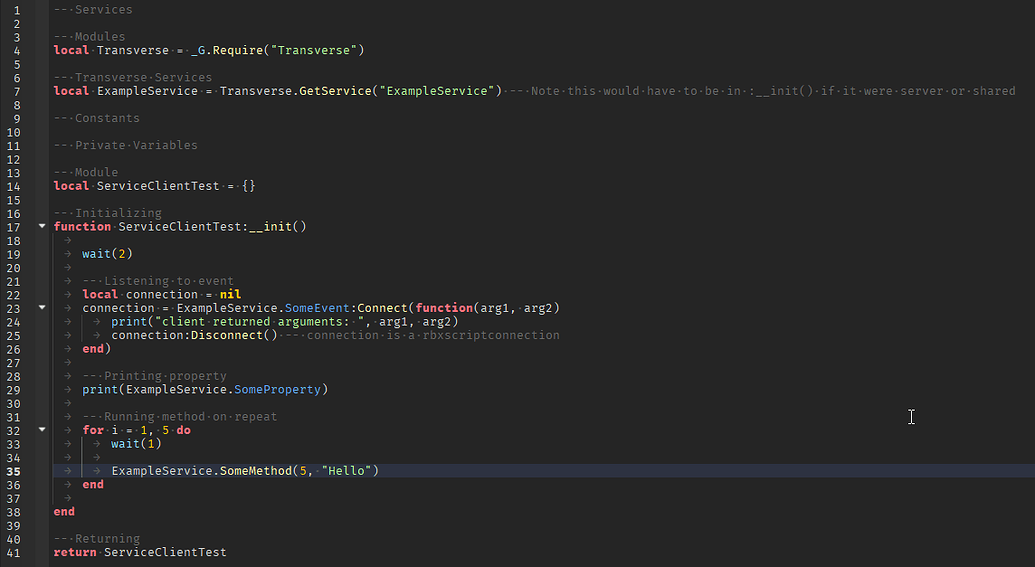
Task: Click "Connect" on line 23
Action: [x=382, y=308]
